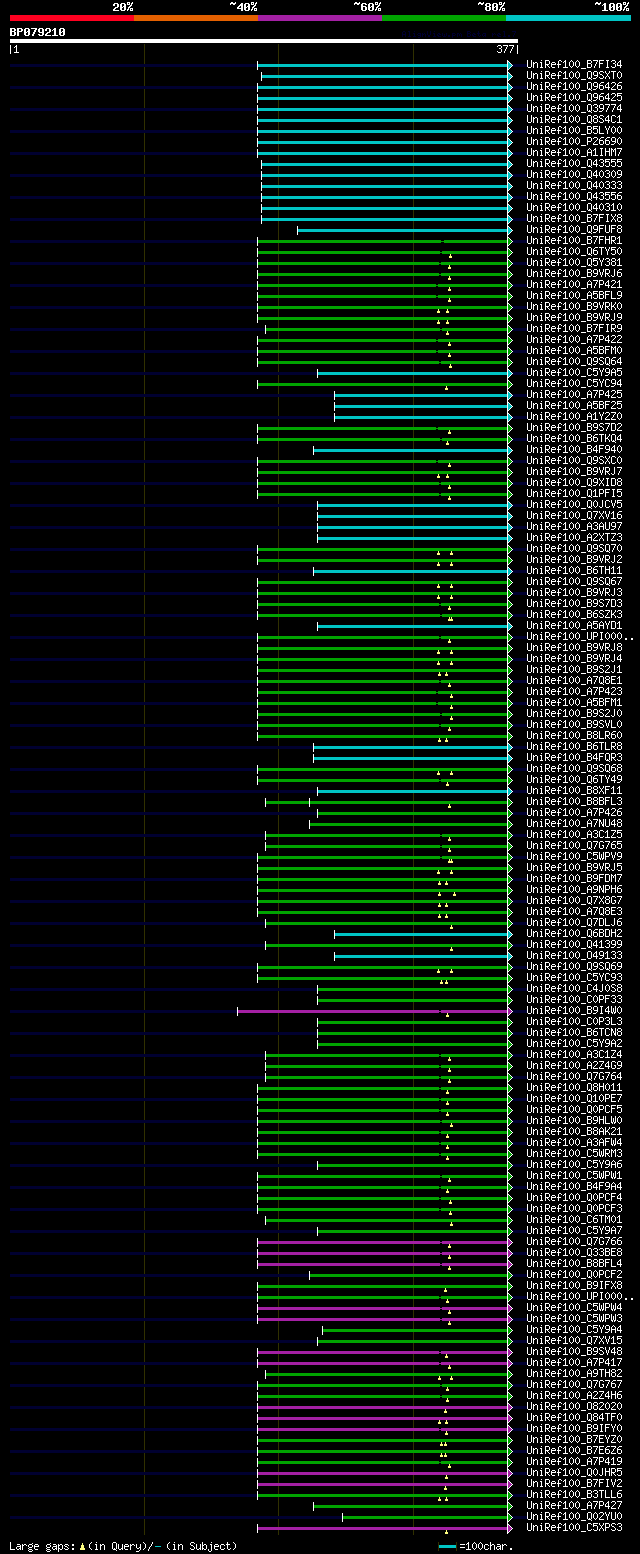
Task: Click label UniRef100_Q9XID8
Action: [574, 483]
